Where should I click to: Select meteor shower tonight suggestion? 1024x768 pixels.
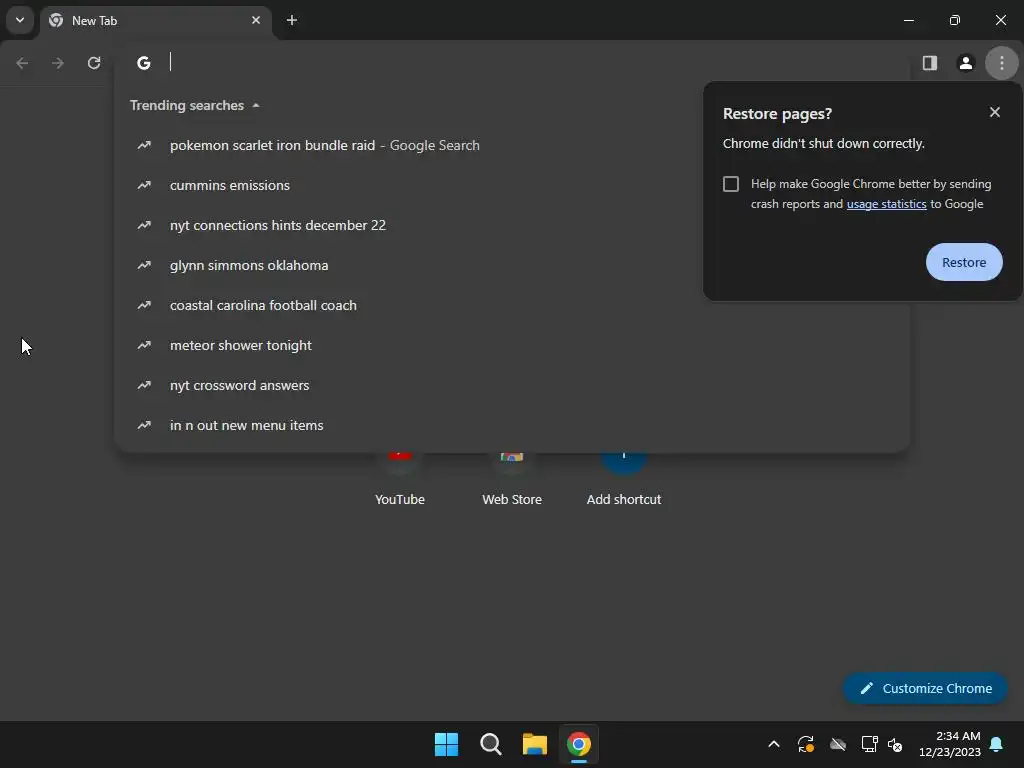click(512, 345)
